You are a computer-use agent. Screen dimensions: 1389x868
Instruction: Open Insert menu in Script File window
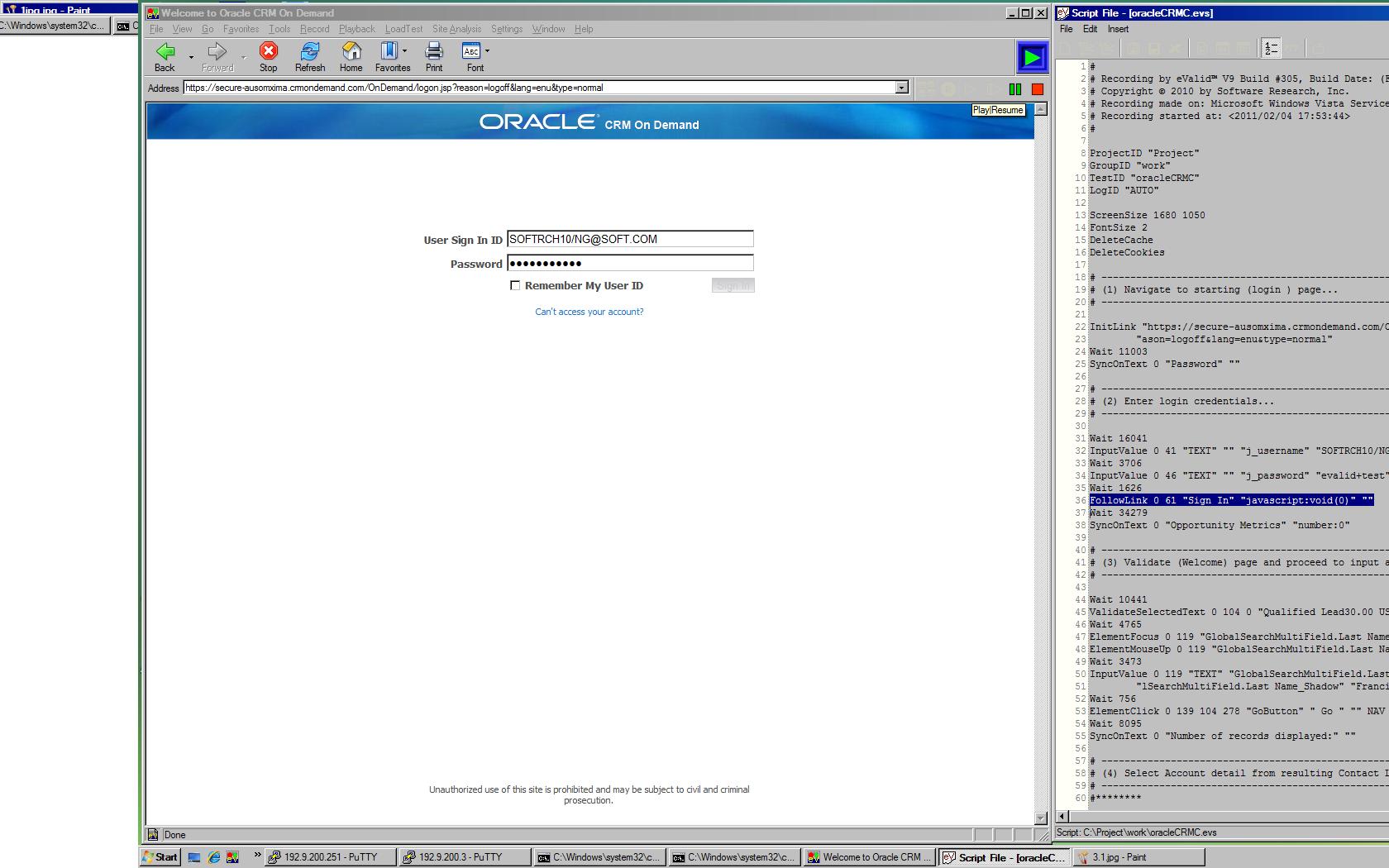(1118, 29)
